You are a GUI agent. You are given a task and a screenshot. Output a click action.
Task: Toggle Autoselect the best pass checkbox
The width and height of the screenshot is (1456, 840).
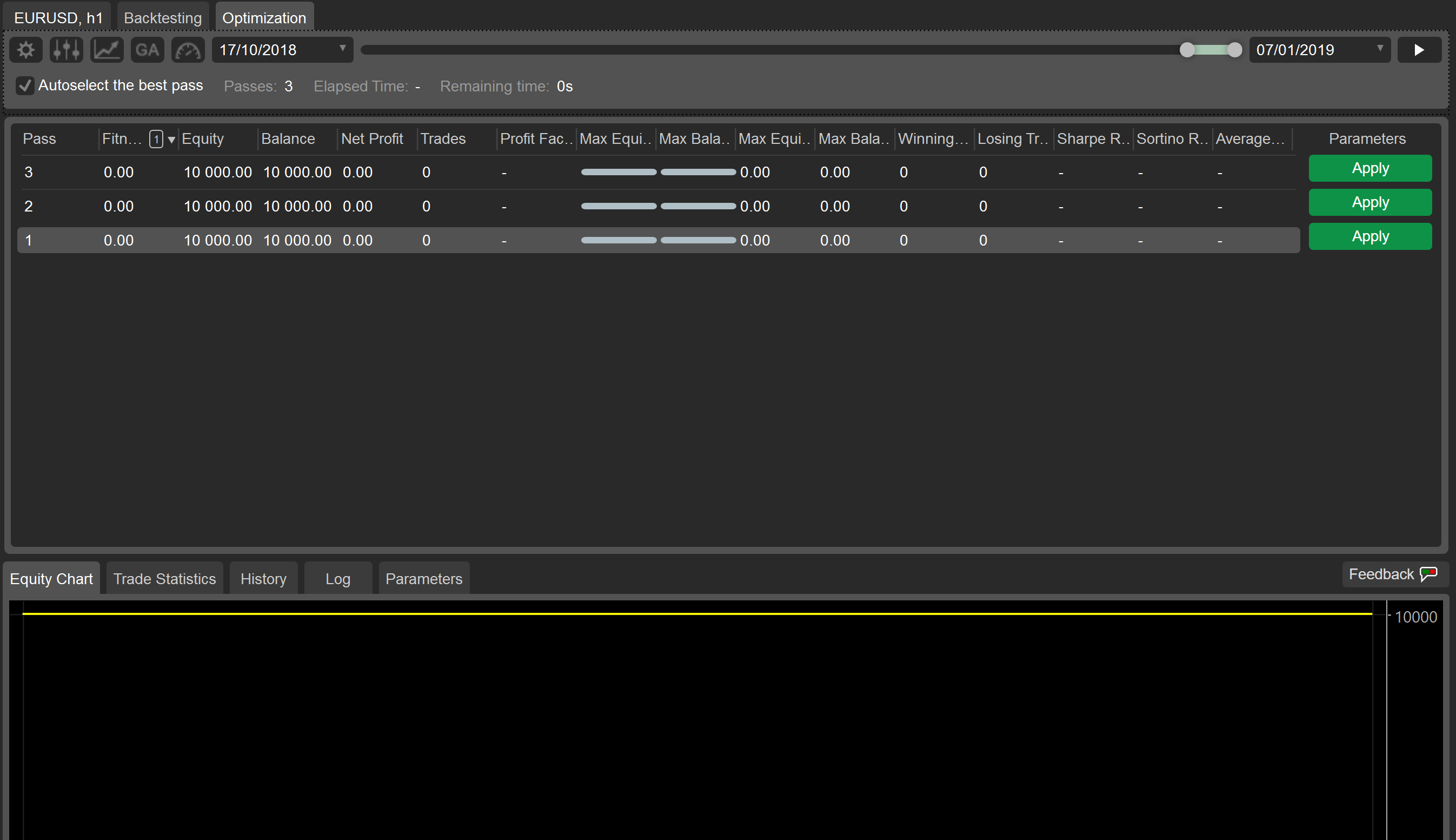pos(25,85)
